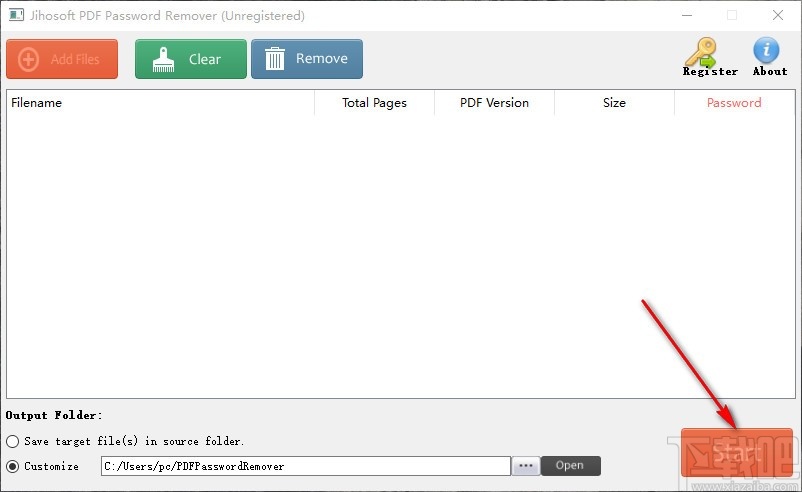Open the Register key icon
802x492 pixels.
pyautogui.click(x=710, y=57)
